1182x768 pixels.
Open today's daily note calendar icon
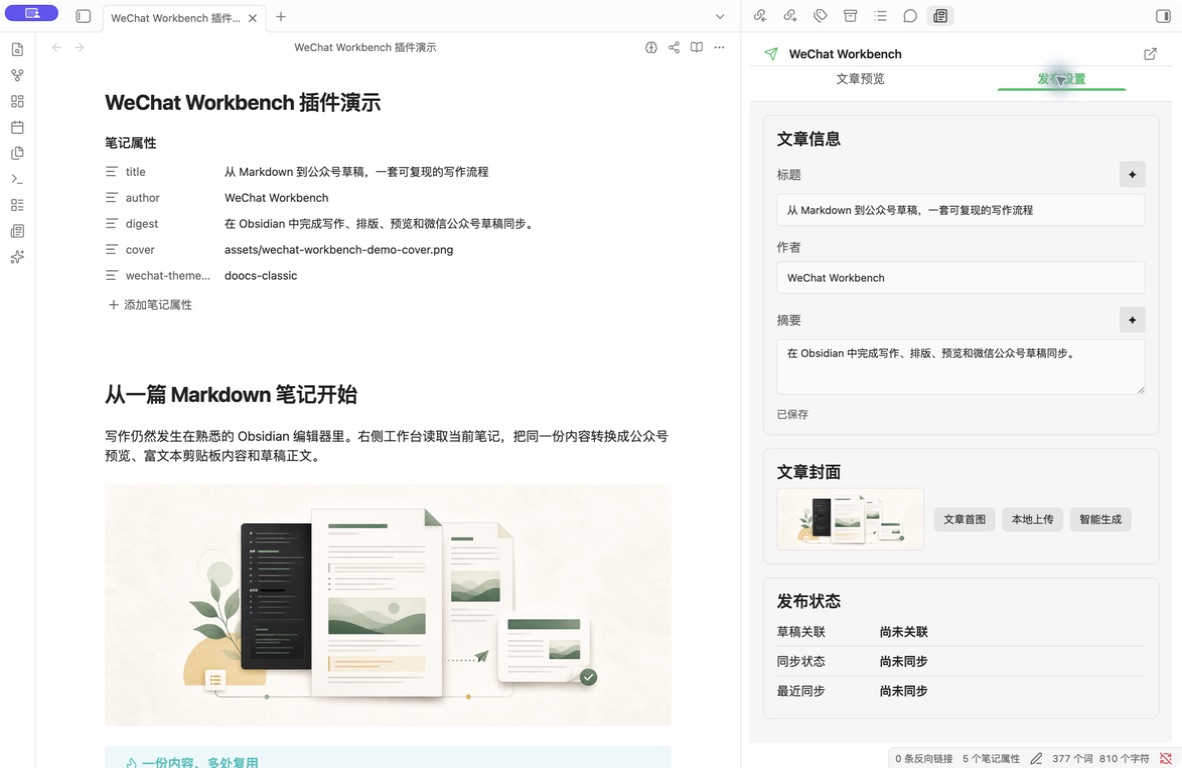point(17,127)
